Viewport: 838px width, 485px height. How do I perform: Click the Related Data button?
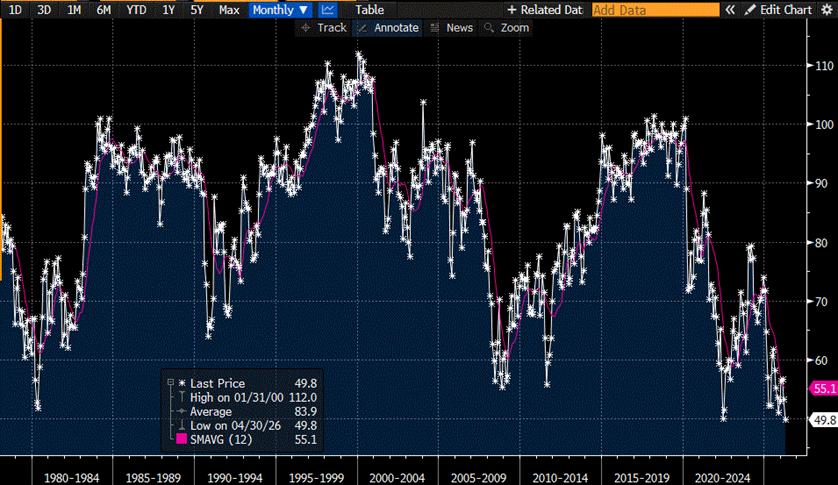544,10
